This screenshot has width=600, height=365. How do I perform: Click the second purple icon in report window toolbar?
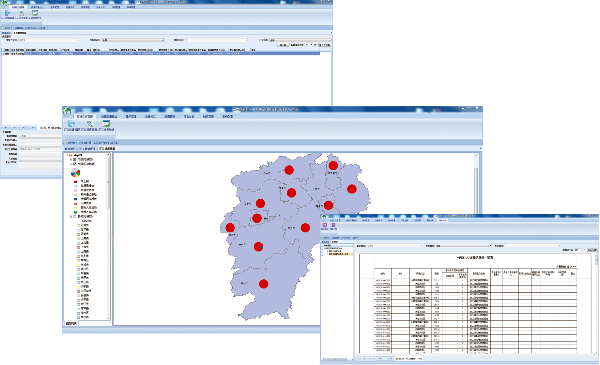(x=333, y=225)
